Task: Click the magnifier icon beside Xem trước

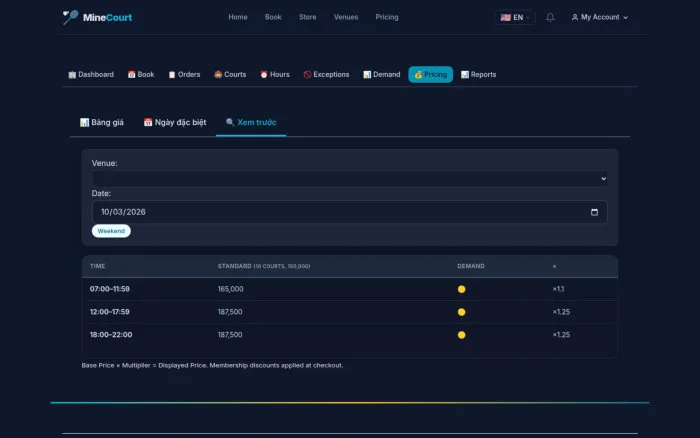Action: (230, 122)
